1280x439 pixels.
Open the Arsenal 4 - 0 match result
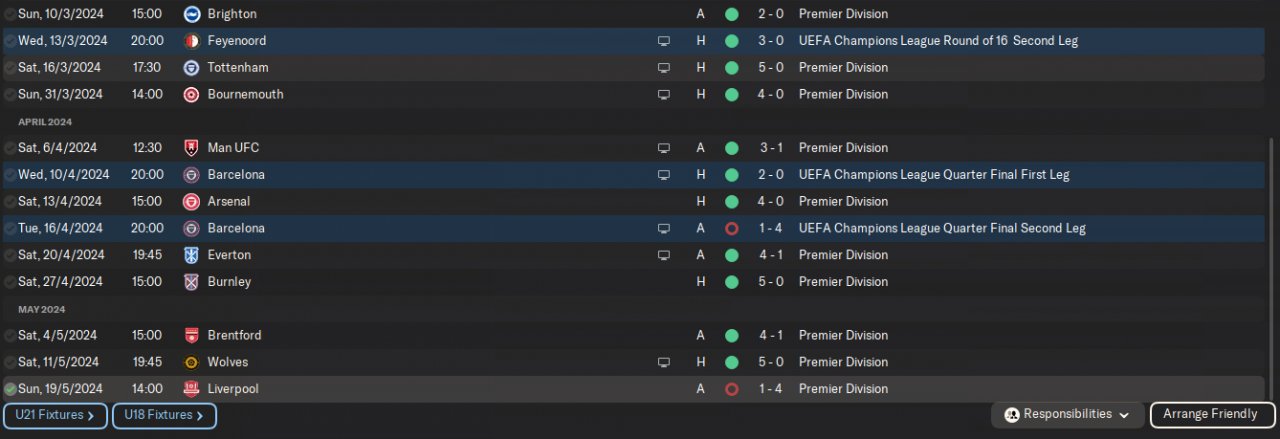(x=770, y=201)
